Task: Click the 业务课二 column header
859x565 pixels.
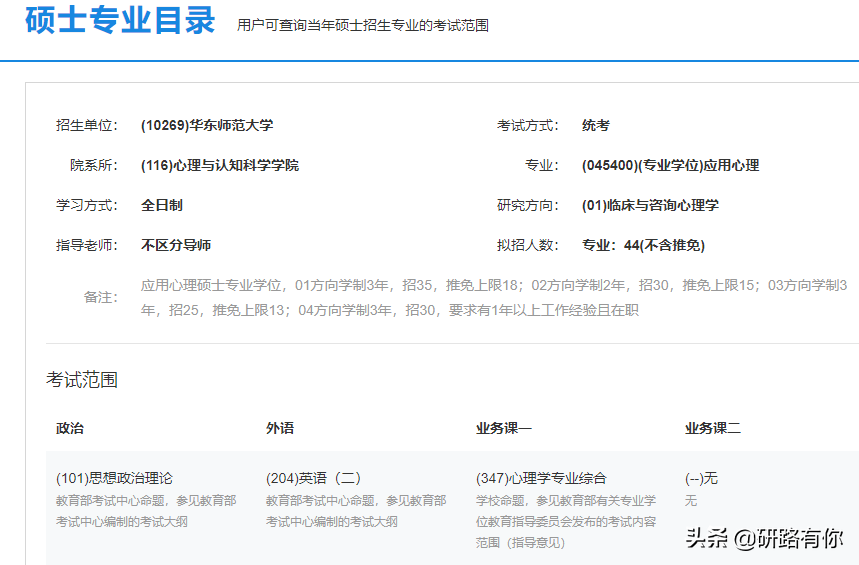Action: pyautogui.click(x=713, y=429)
